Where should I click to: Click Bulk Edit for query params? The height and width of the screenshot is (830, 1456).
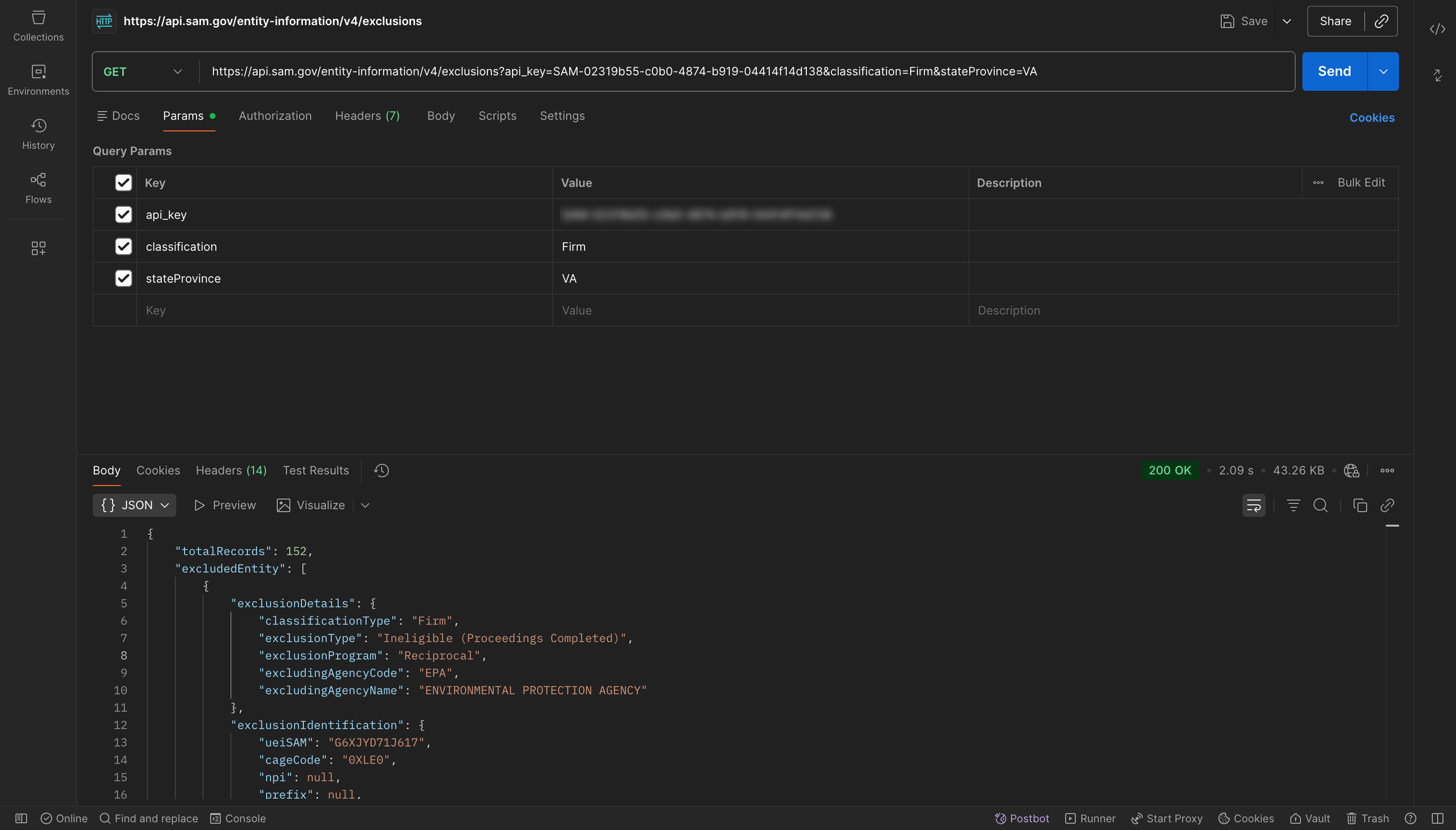(x=1361, y=183)
